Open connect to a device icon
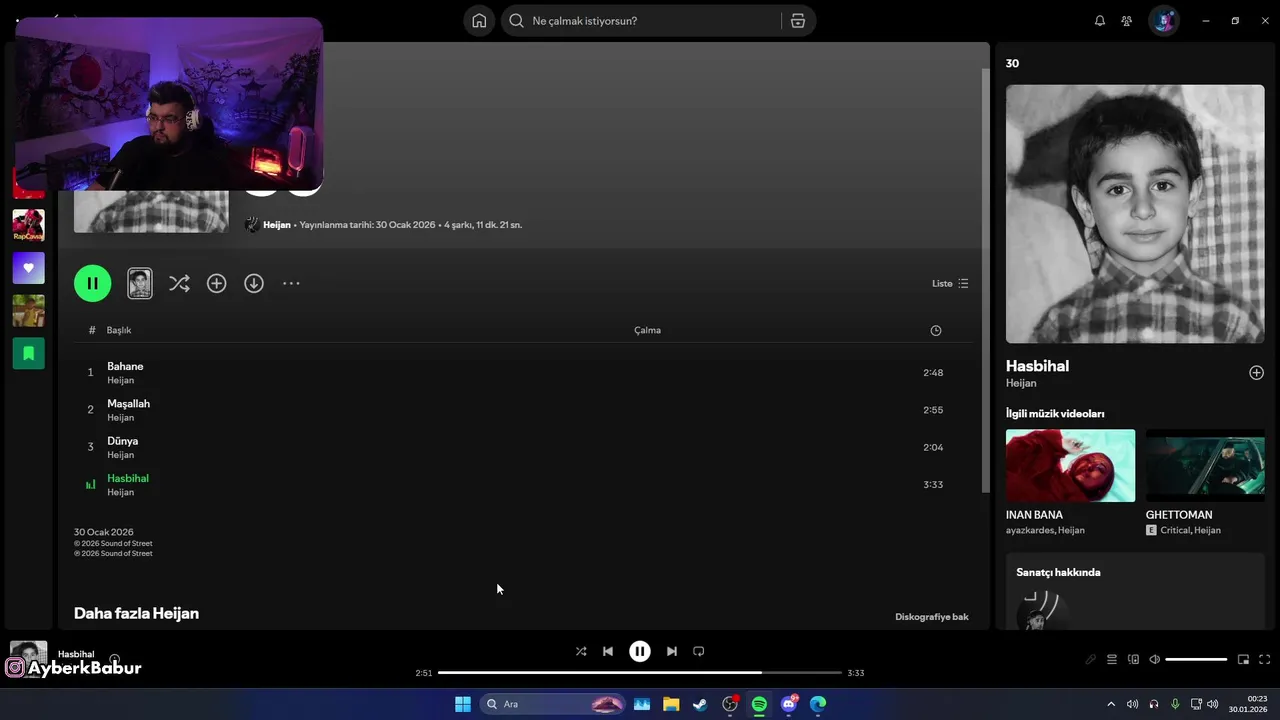Screen dimensions: 1280x720 tap(1133, 659)
